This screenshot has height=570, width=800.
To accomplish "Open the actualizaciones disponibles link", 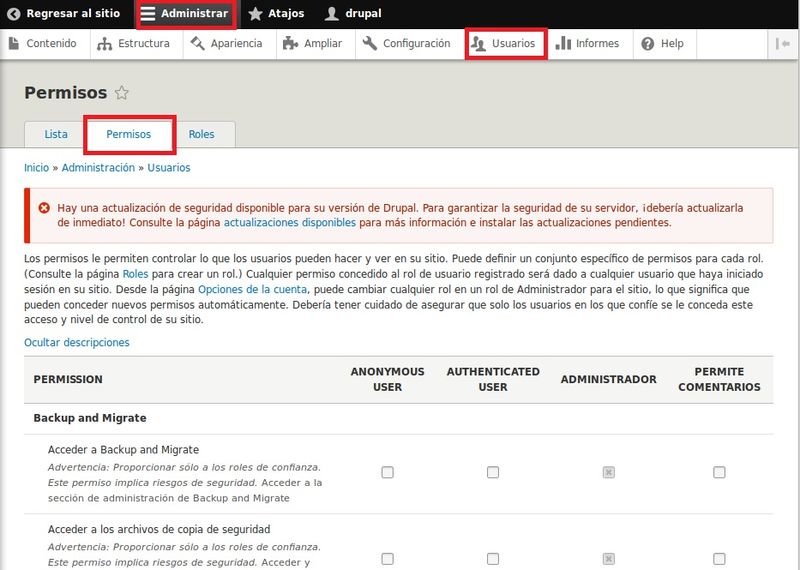I will coord(290,223).
